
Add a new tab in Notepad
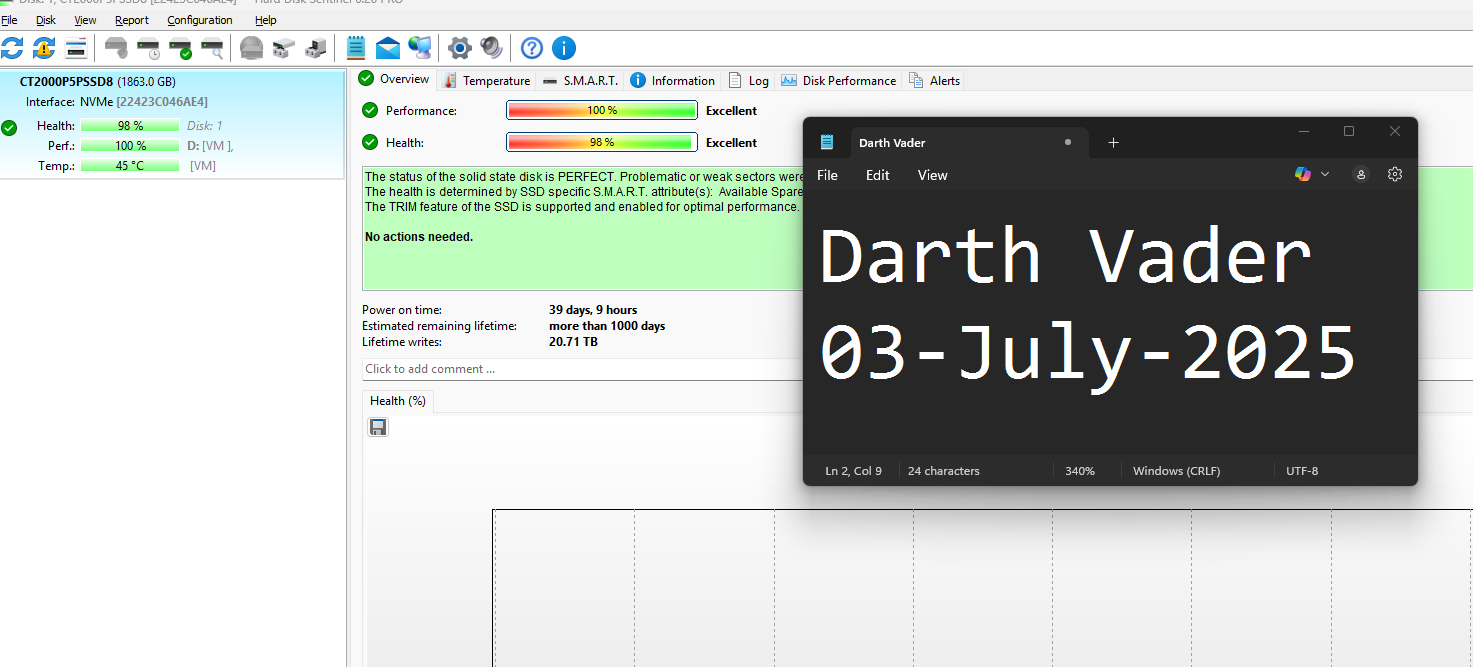(1113, 143)
